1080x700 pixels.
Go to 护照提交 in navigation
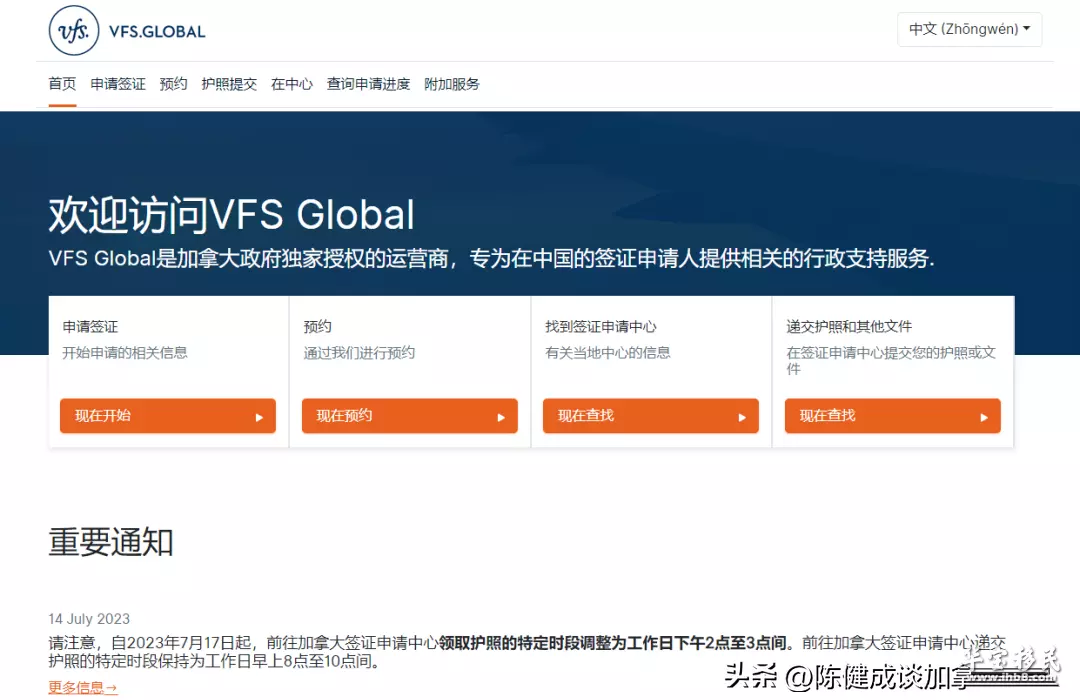coord(229,84)
